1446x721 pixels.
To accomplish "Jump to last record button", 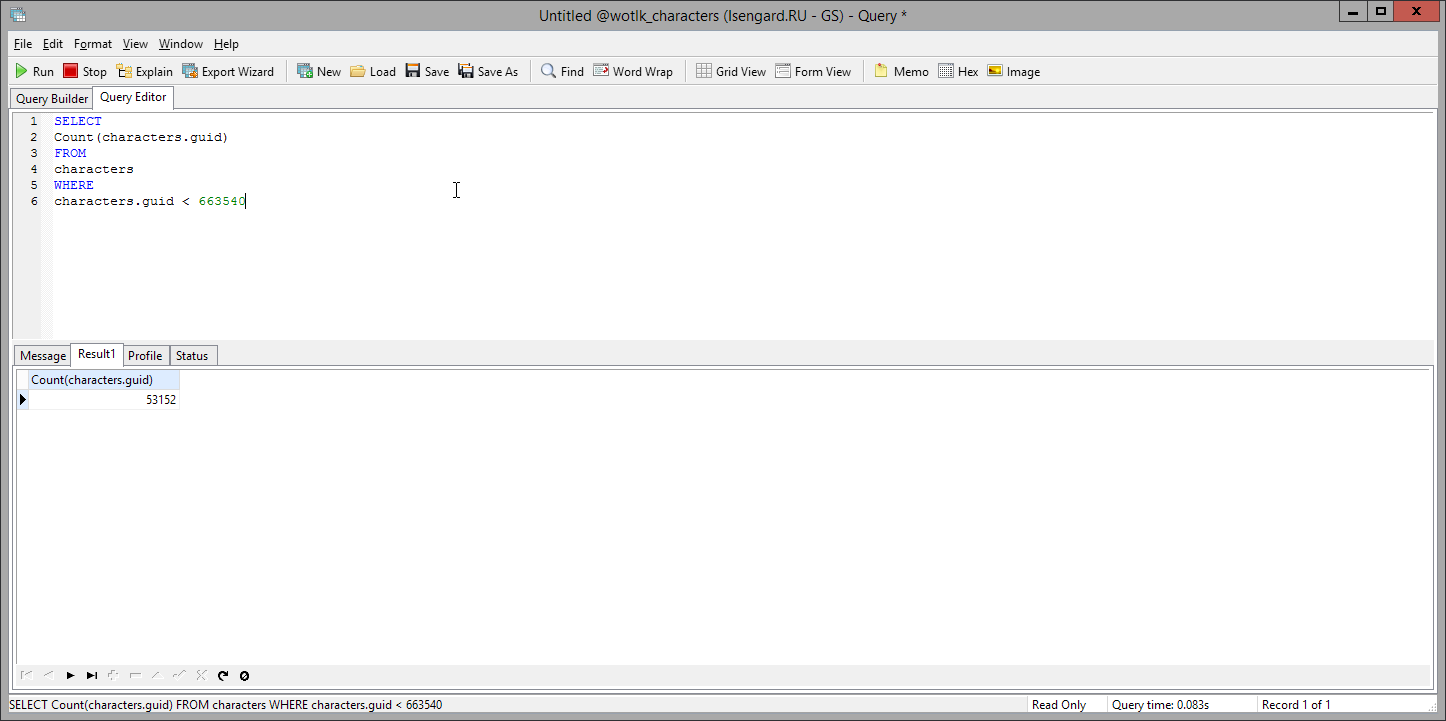I will pyautogui.click(x=92, y=676).
